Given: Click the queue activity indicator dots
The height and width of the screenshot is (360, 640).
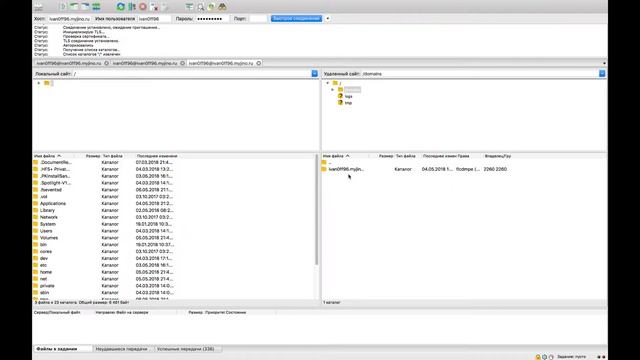Looking at the screenshot, I should (x=601, y=357).
